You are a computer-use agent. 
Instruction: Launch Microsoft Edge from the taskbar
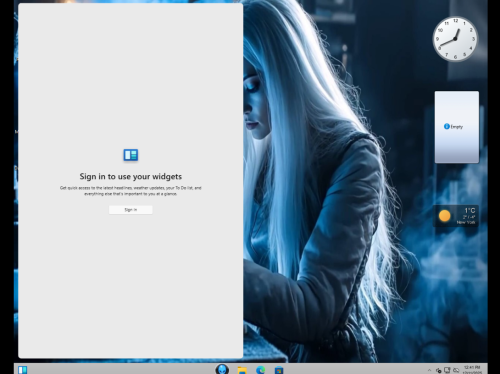(261, 370)
